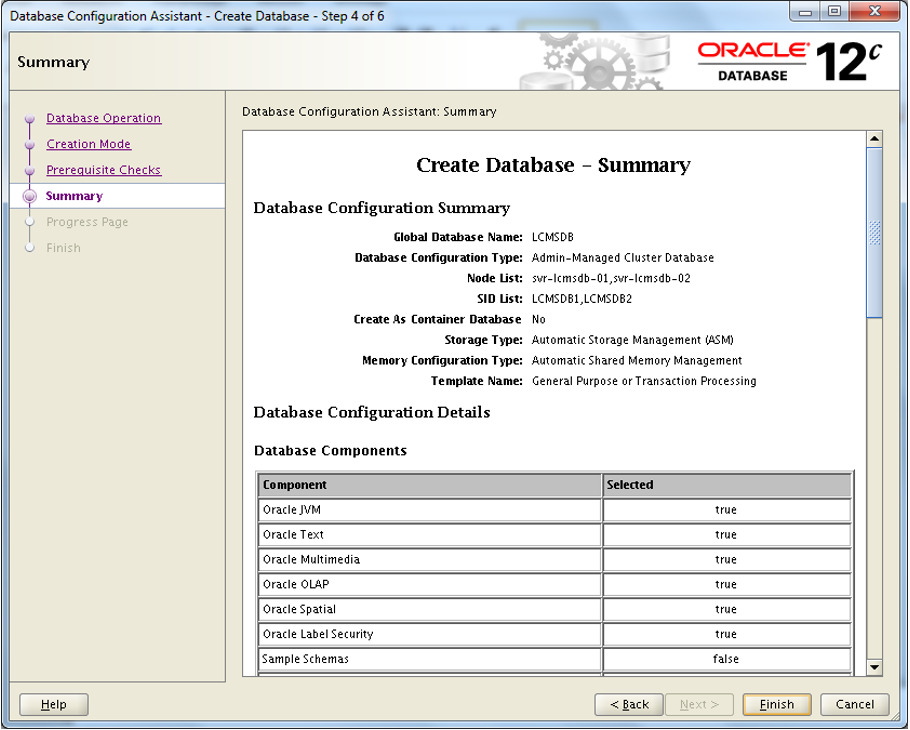Click the Finish button
The width and height of the screenshot is (910, 730).
[777, 704]
